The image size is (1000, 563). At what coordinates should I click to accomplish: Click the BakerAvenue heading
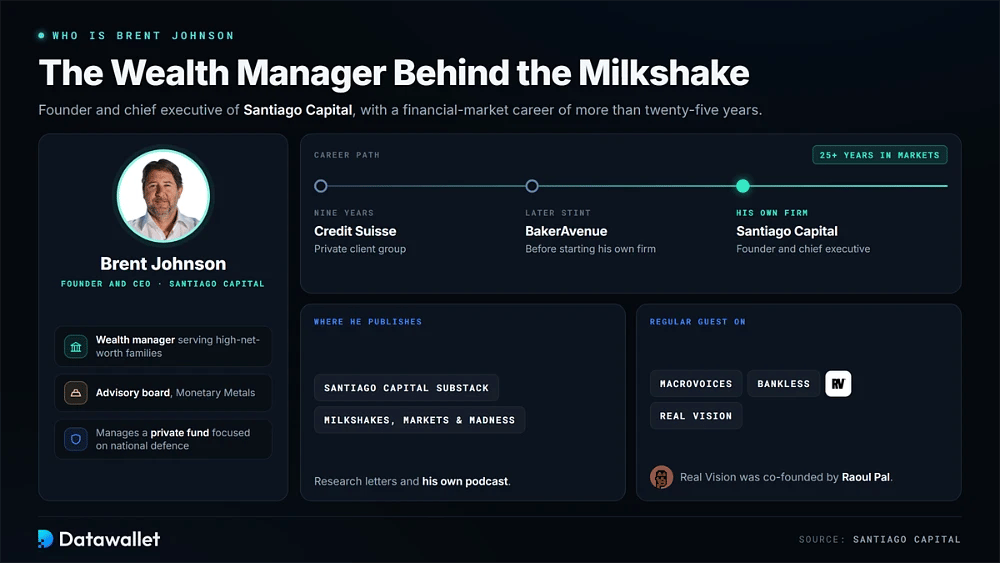pyautogui.click(x=566, y=231)
